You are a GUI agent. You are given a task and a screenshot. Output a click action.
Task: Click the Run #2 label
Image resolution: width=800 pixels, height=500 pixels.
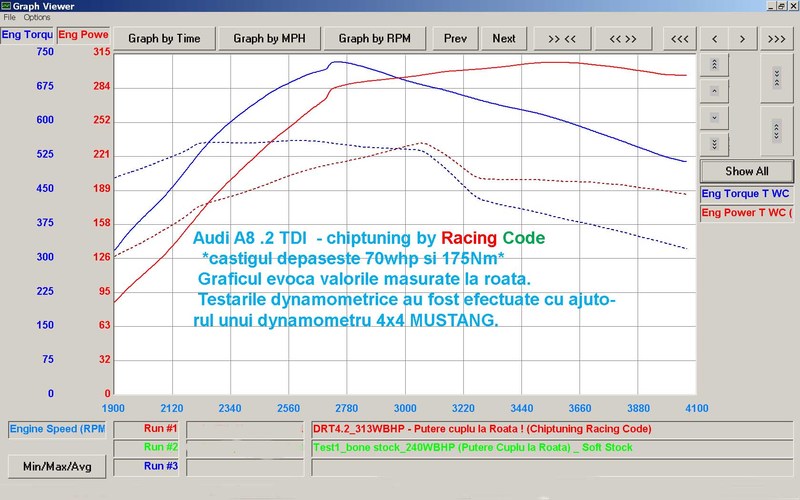pos(146,448)
